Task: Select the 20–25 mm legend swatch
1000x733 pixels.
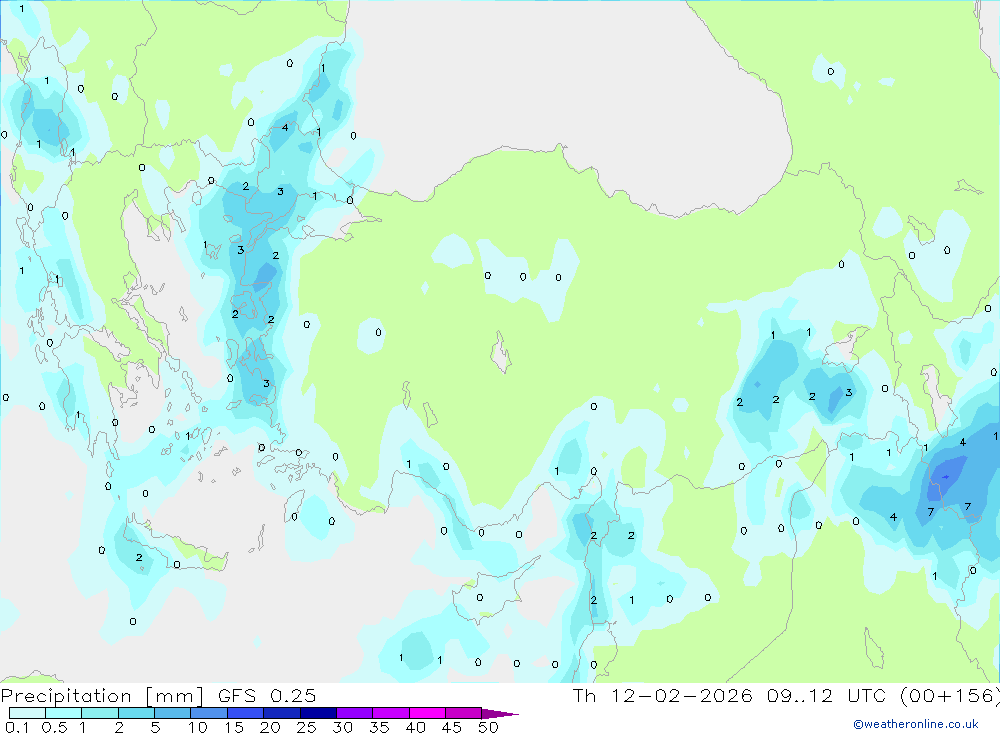Action: pyautogui.click(x=282, y=713)
